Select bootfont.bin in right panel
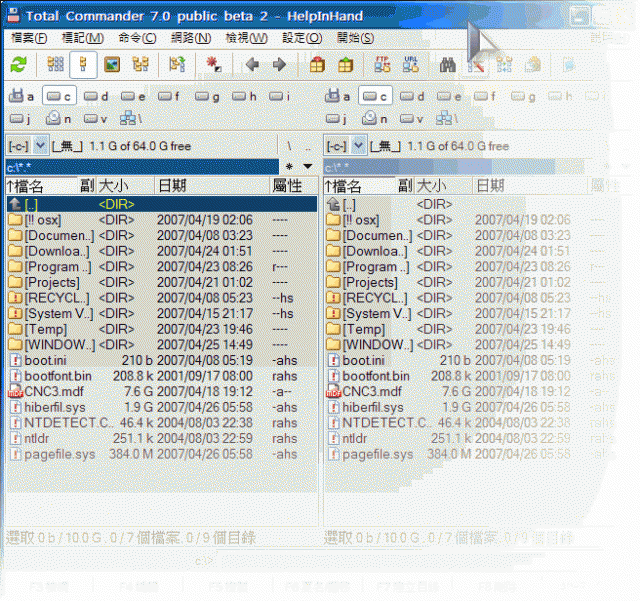 tap(471, 376)
